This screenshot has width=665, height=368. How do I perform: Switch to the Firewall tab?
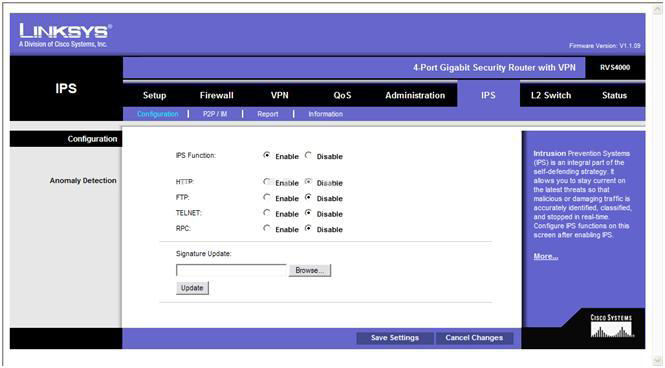(216, 95)
